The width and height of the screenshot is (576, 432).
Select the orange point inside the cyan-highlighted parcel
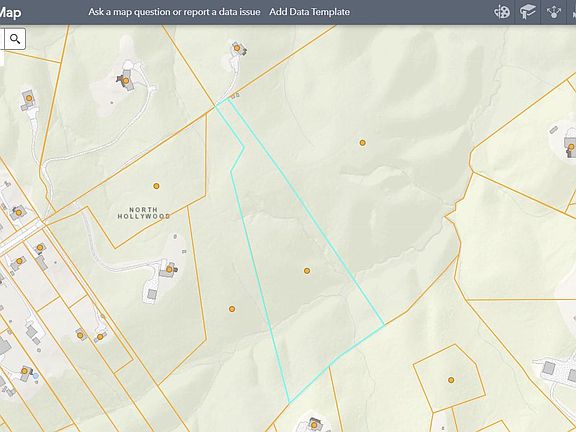[307, 271]
